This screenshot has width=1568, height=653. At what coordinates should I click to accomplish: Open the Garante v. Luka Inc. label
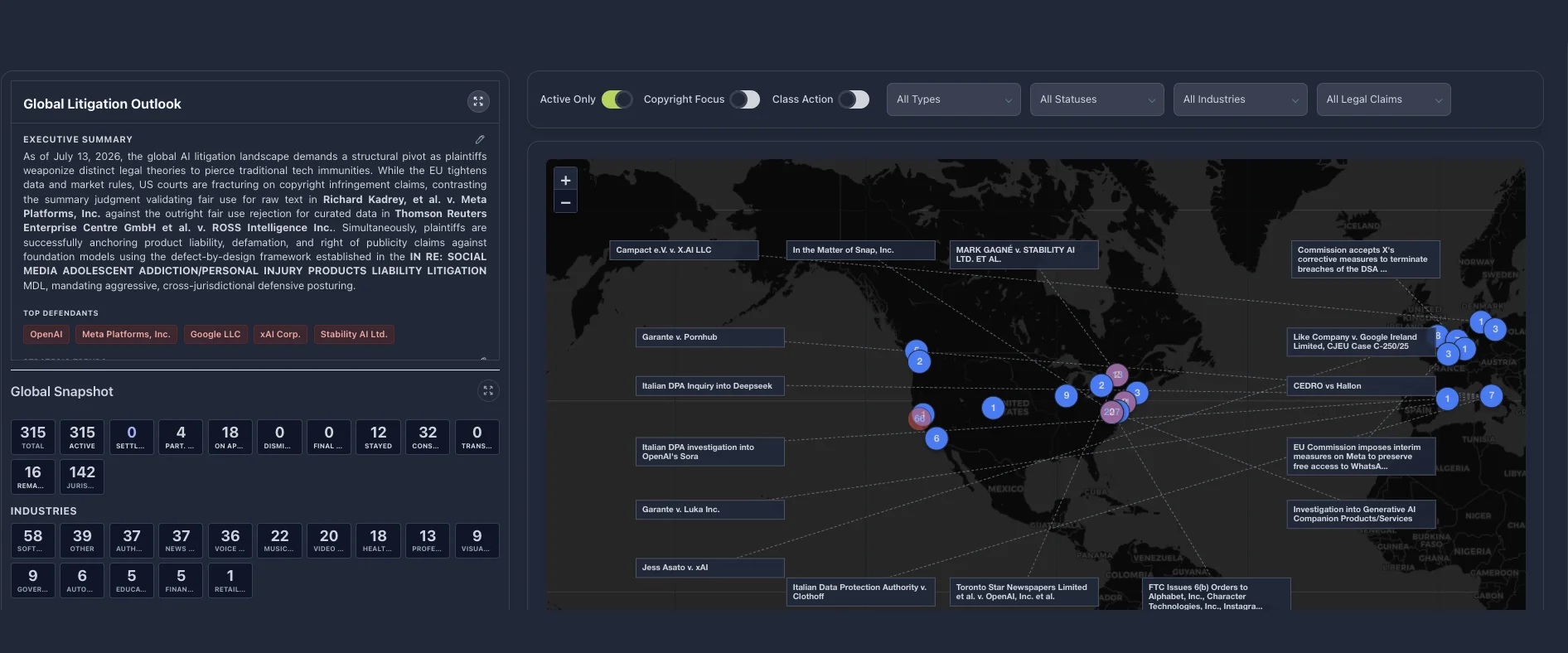click(709, 510)
